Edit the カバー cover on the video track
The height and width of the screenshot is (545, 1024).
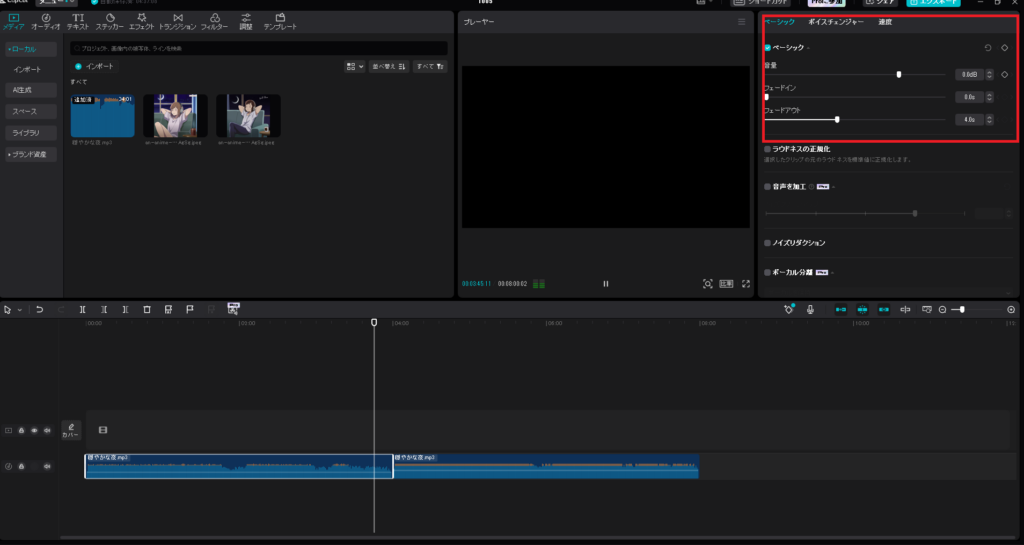point(71,430)
